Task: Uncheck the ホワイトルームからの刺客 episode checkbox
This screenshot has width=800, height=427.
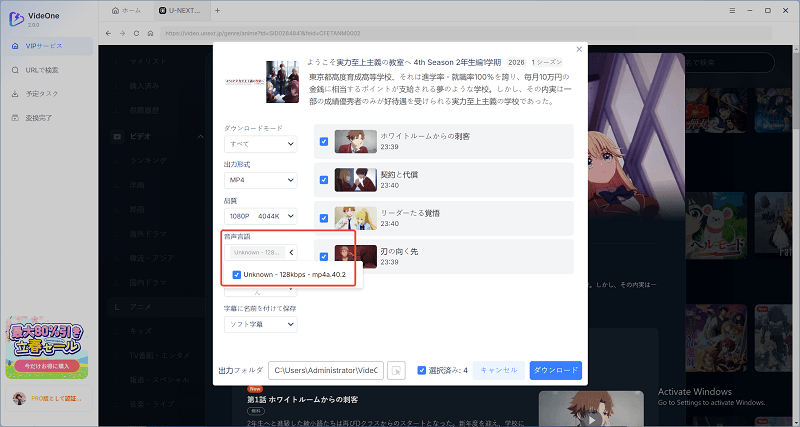Action: pos(324,142)
